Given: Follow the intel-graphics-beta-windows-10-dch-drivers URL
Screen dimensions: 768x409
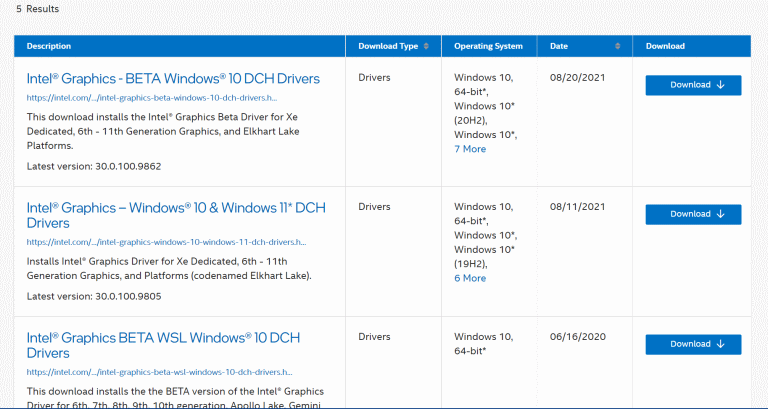Looking at the screenshot, I should 152,98.
